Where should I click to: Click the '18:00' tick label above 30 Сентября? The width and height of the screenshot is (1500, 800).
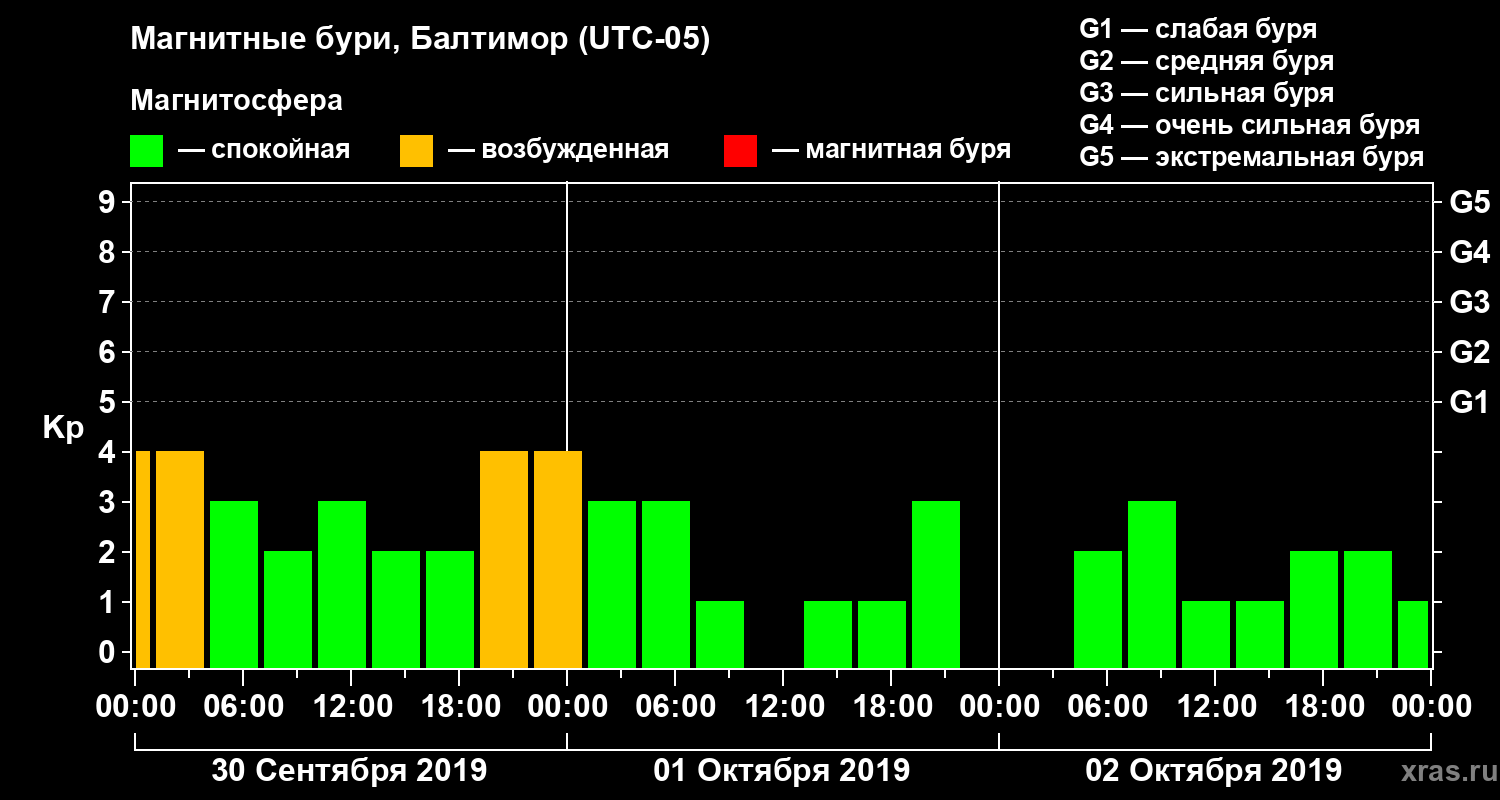459,706
